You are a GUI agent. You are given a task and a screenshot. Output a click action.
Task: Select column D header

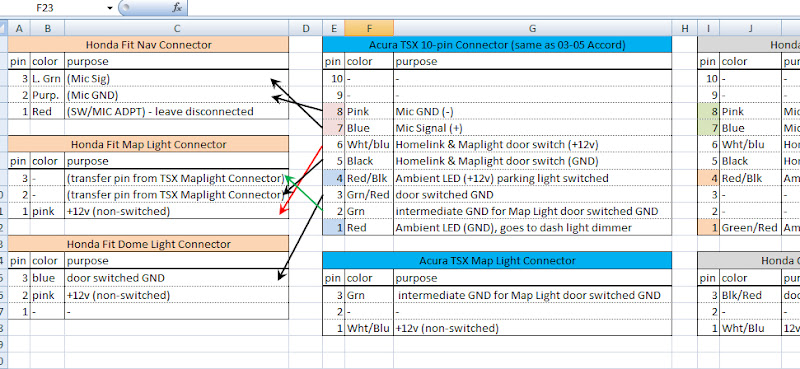click(x=306, y=29)
